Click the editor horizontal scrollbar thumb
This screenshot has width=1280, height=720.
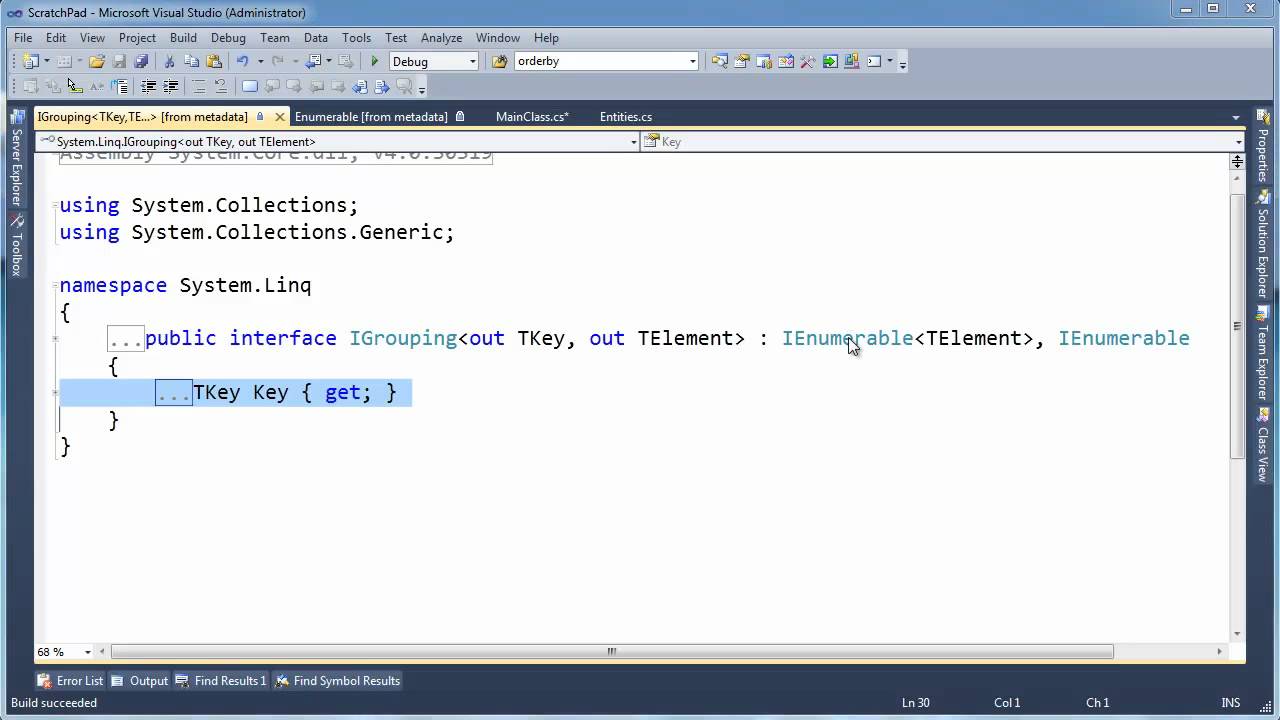[x=612, y=652]
